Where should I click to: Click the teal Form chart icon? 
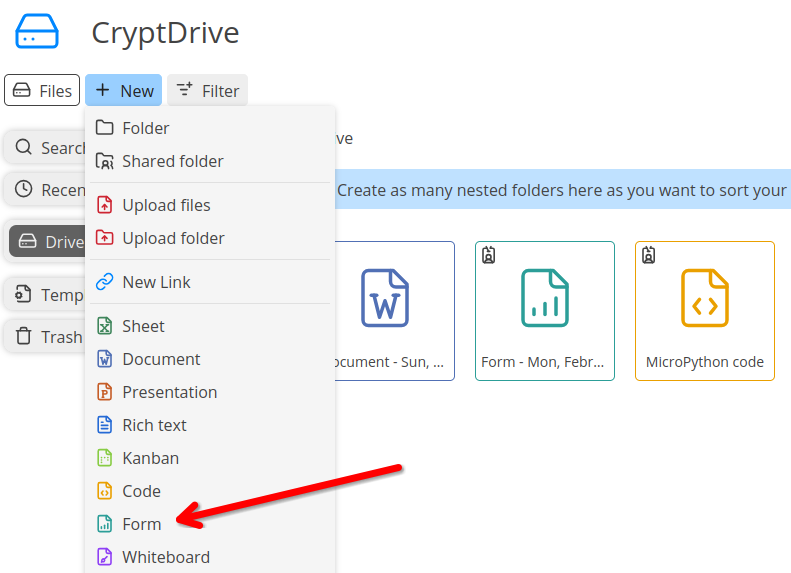pyautogui.click(x=104, y=524)
